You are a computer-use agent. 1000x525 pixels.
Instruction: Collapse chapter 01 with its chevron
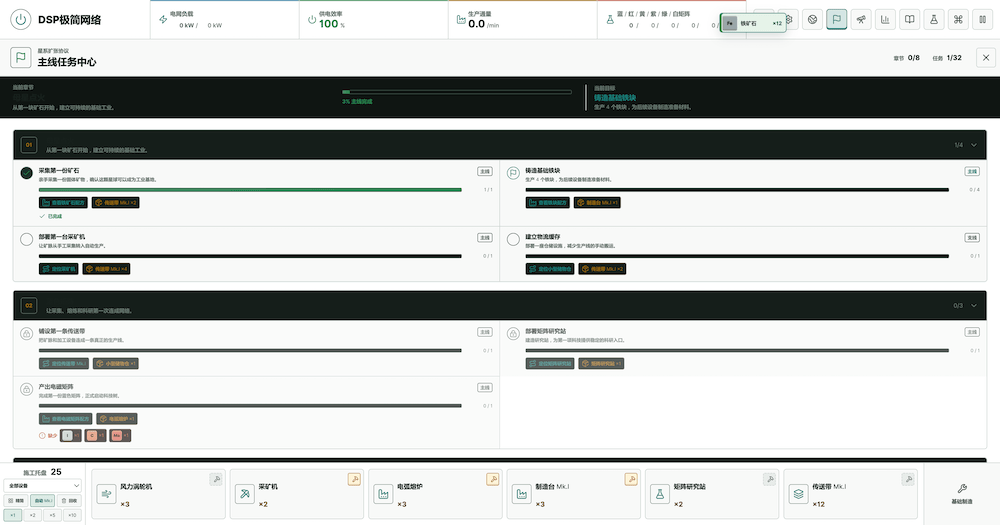click(974, 145)
